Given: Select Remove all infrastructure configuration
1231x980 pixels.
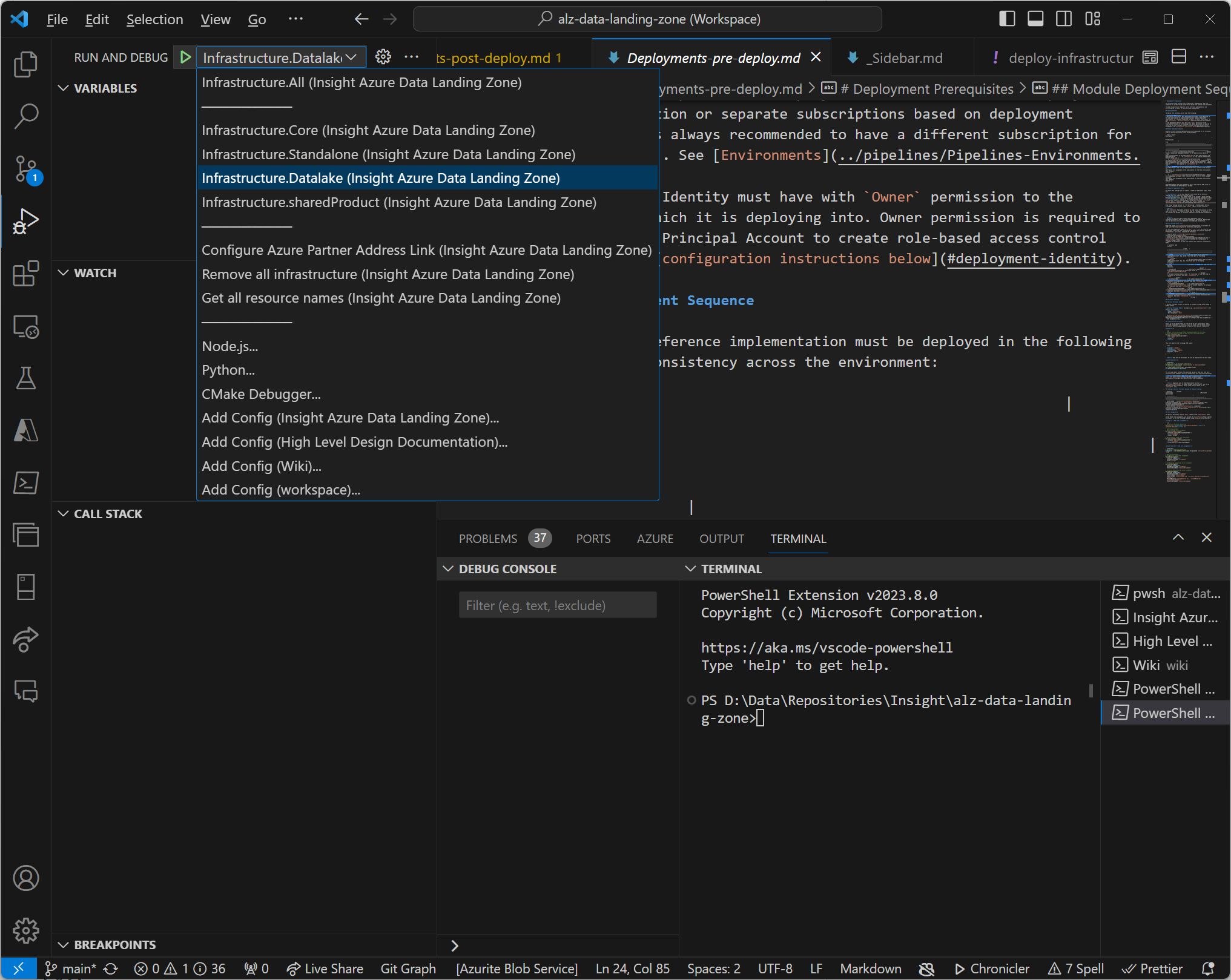Looking at the screenshot, I should coord(427,274).
